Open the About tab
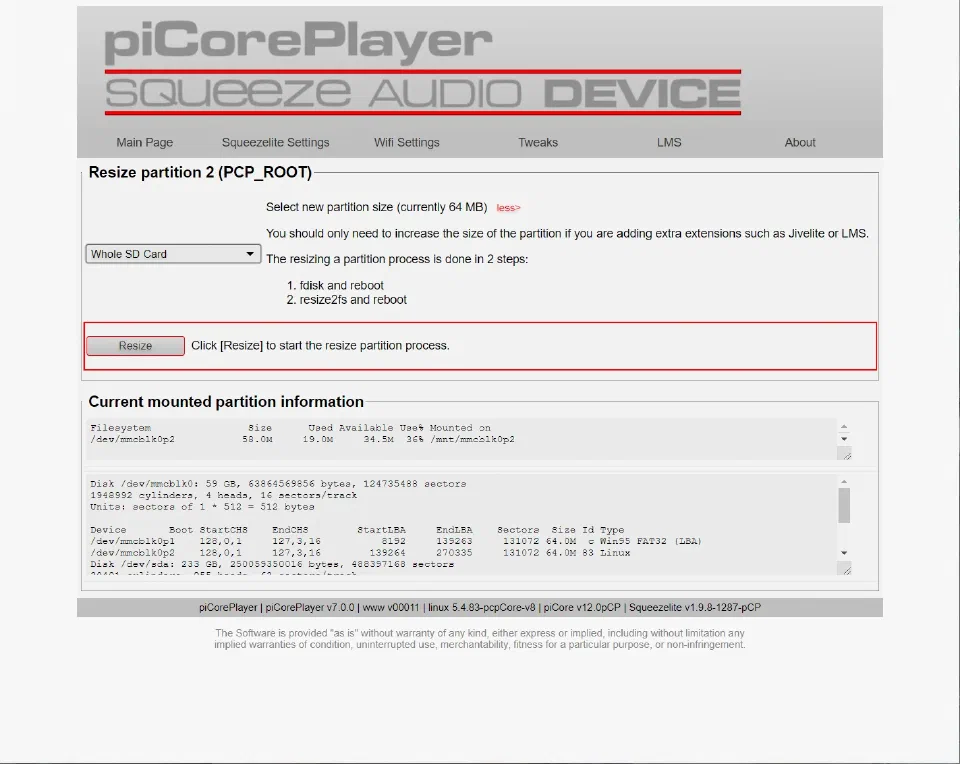 (800, 142)
